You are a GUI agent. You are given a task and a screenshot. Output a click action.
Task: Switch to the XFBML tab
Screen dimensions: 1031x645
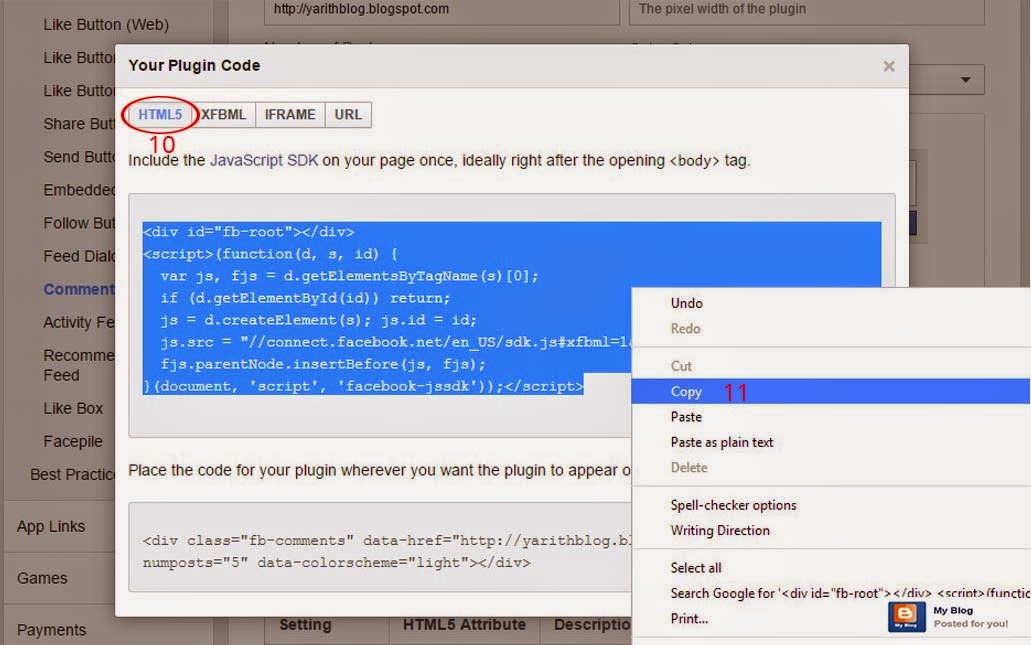point(224,114)
